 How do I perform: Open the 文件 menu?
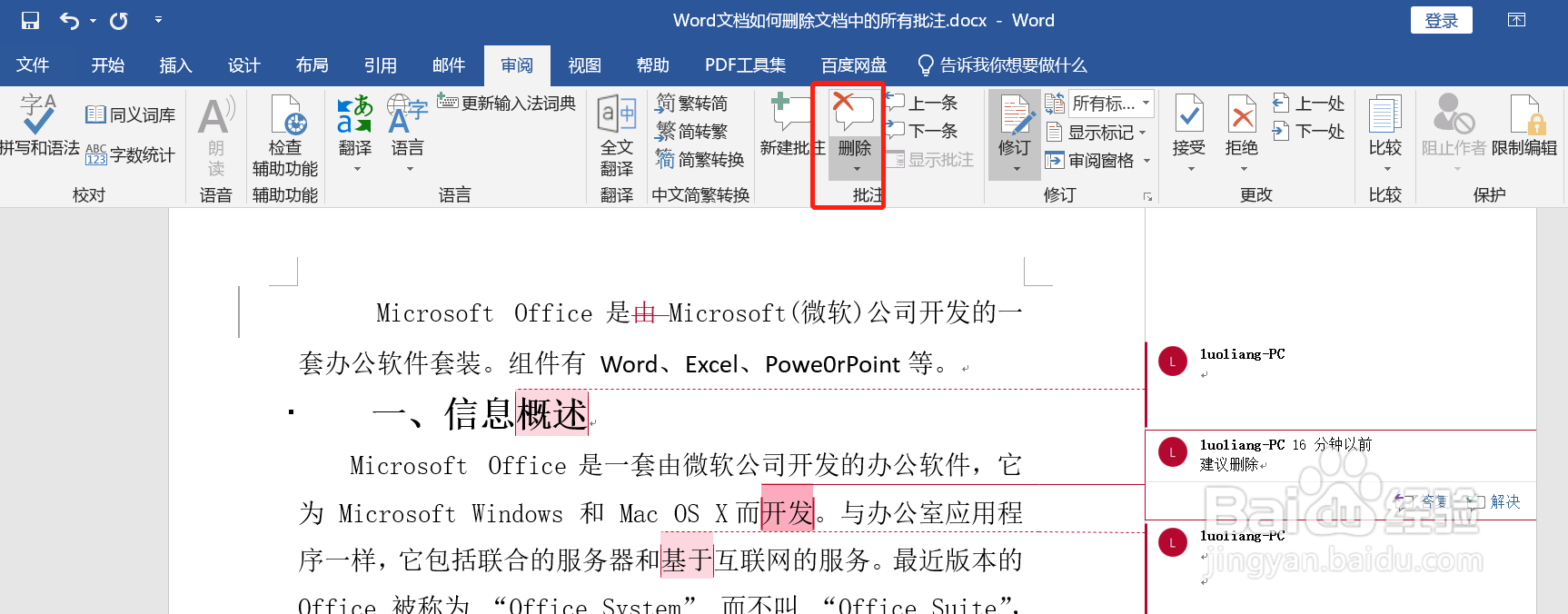click(x=33, y=65)
